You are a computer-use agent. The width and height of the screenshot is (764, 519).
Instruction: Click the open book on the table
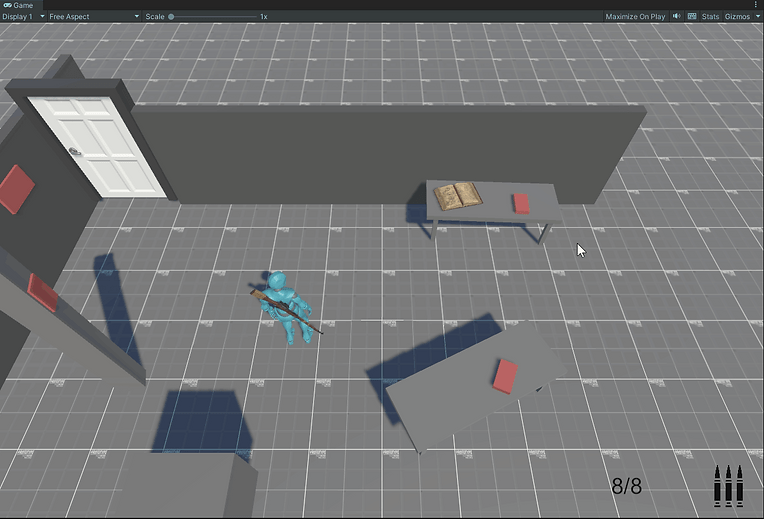tap(458, 196)
